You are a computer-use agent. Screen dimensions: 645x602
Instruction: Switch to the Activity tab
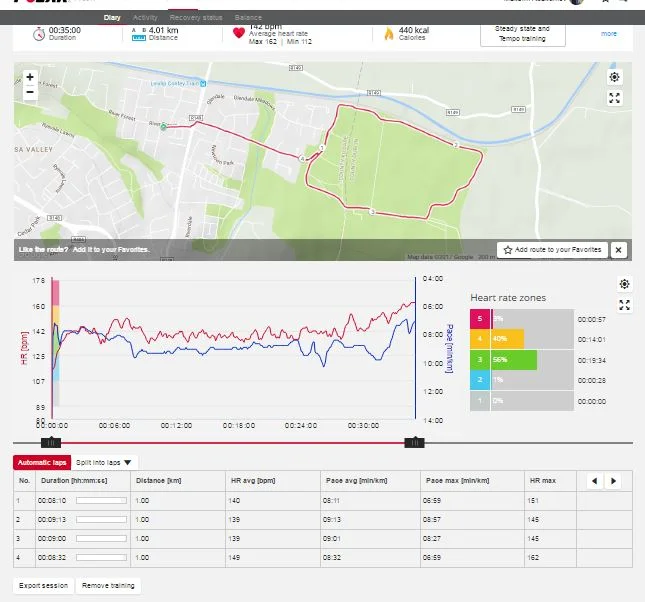click(145, 18)
